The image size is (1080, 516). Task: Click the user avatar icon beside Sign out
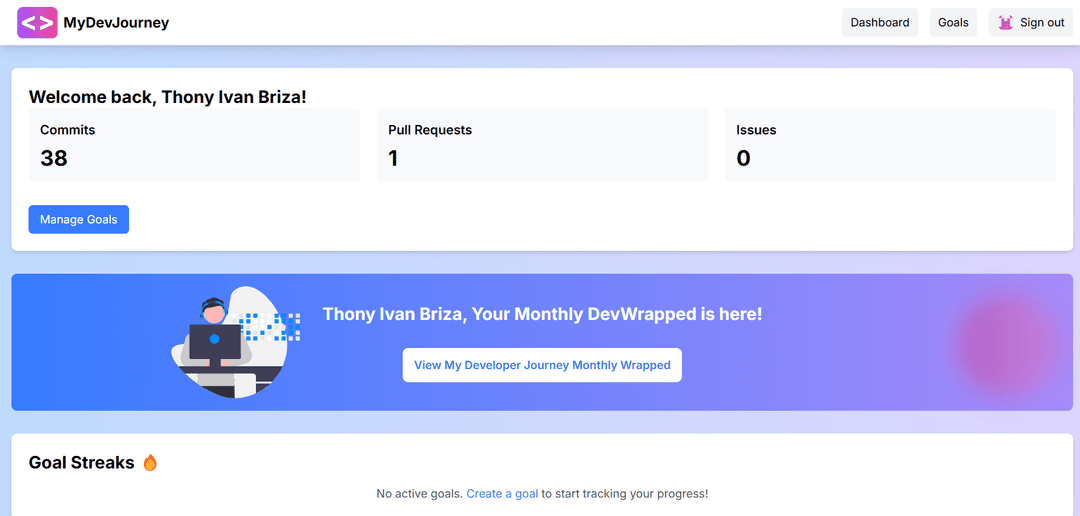(x=1006, y=23)
